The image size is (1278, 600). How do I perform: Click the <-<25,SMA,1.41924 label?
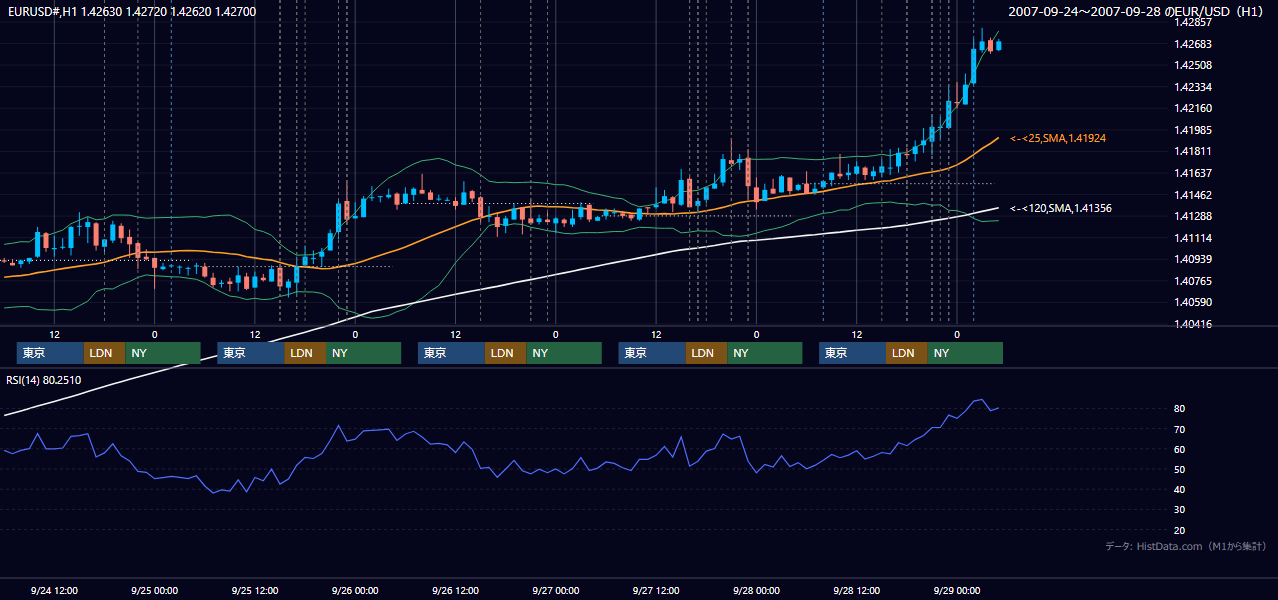click(1058, 138)
